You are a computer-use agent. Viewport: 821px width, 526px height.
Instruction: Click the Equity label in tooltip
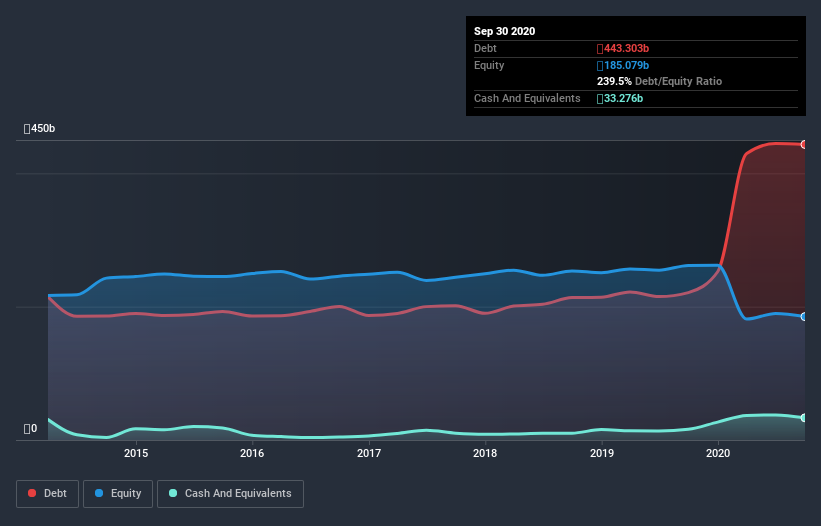click(489, 65)
